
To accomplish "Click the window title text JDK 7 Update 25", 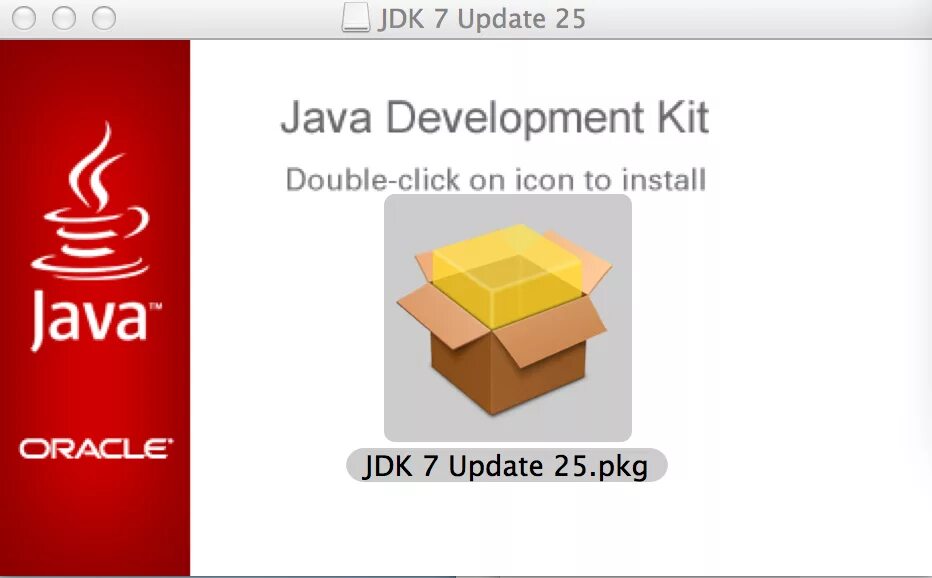I will click(481, 18).
